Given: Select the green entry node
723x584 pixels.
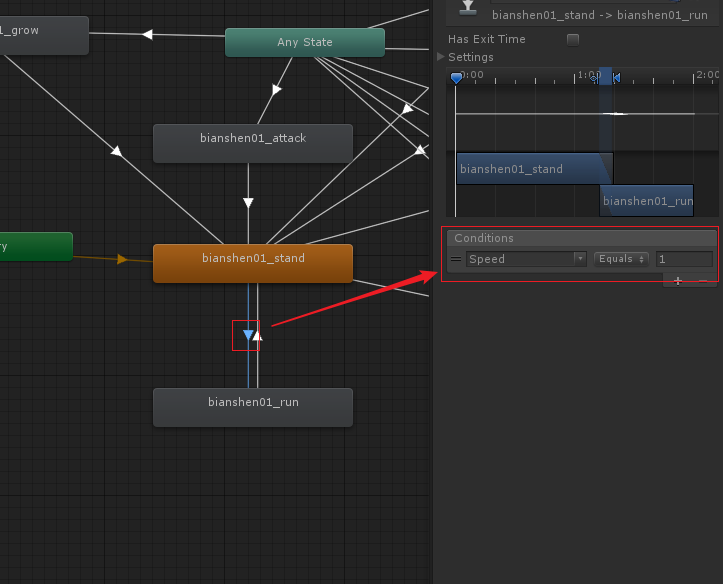Looking at the screenshot, I should pos(36,247).
